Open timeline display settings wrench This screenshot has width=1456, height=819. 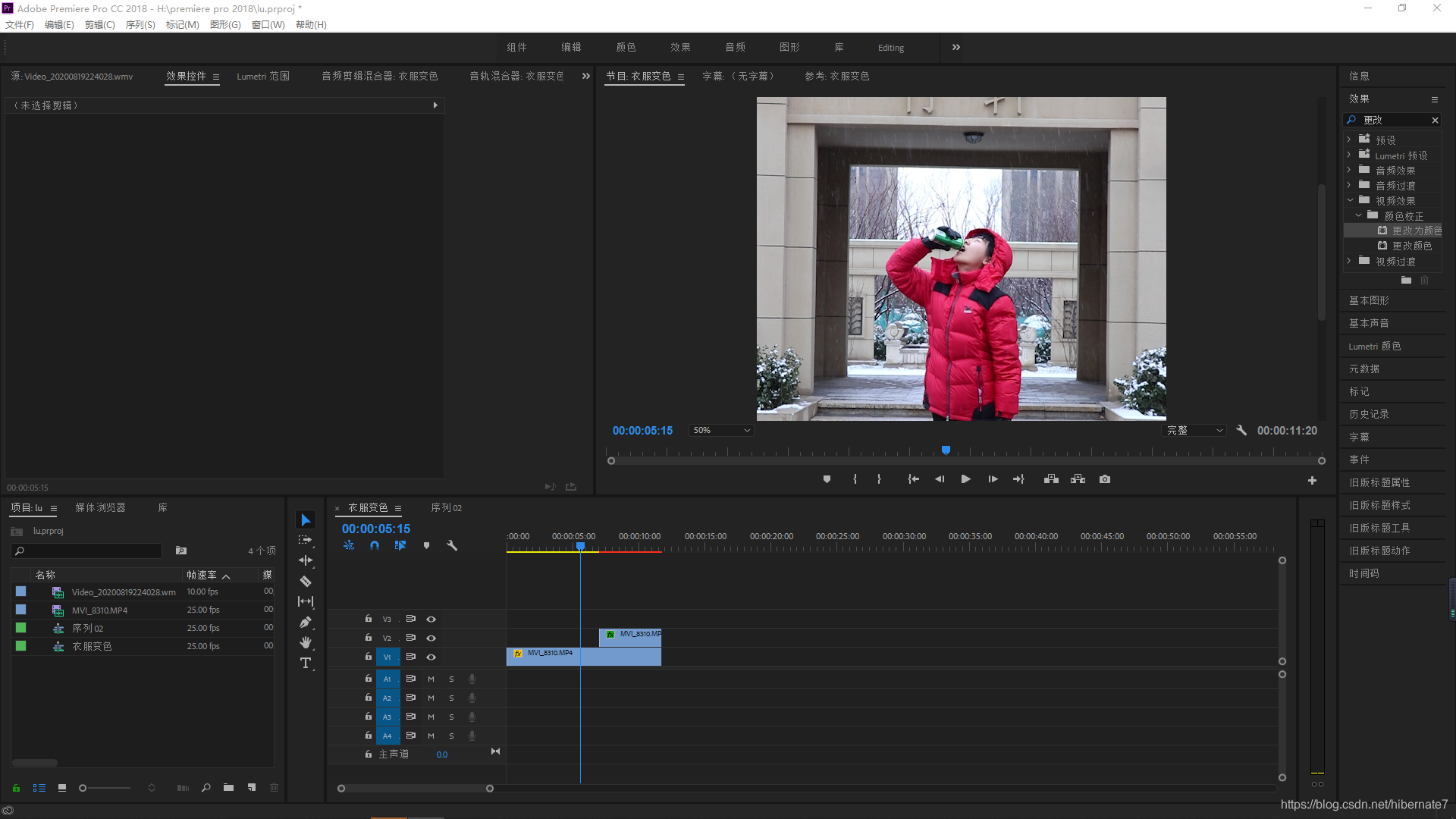(452, 545)
